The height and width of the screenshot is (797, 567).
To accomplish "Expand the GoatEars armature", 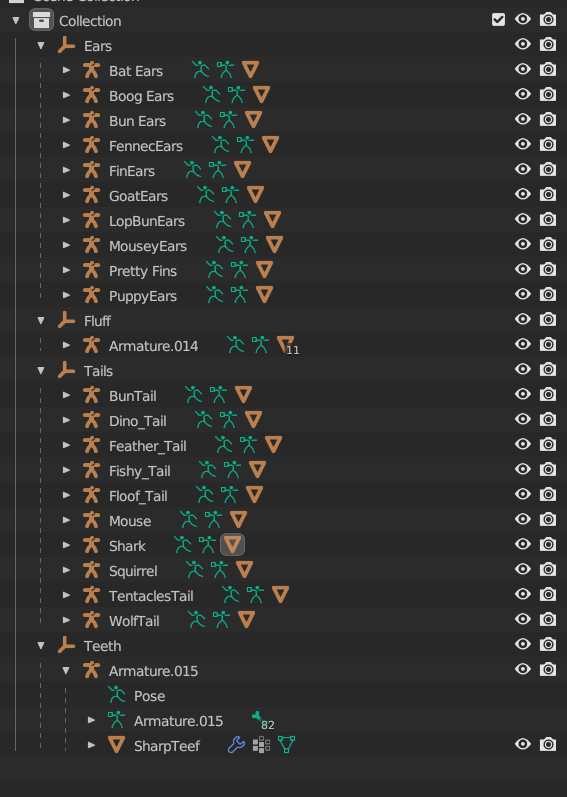I will tap(66, 195).
